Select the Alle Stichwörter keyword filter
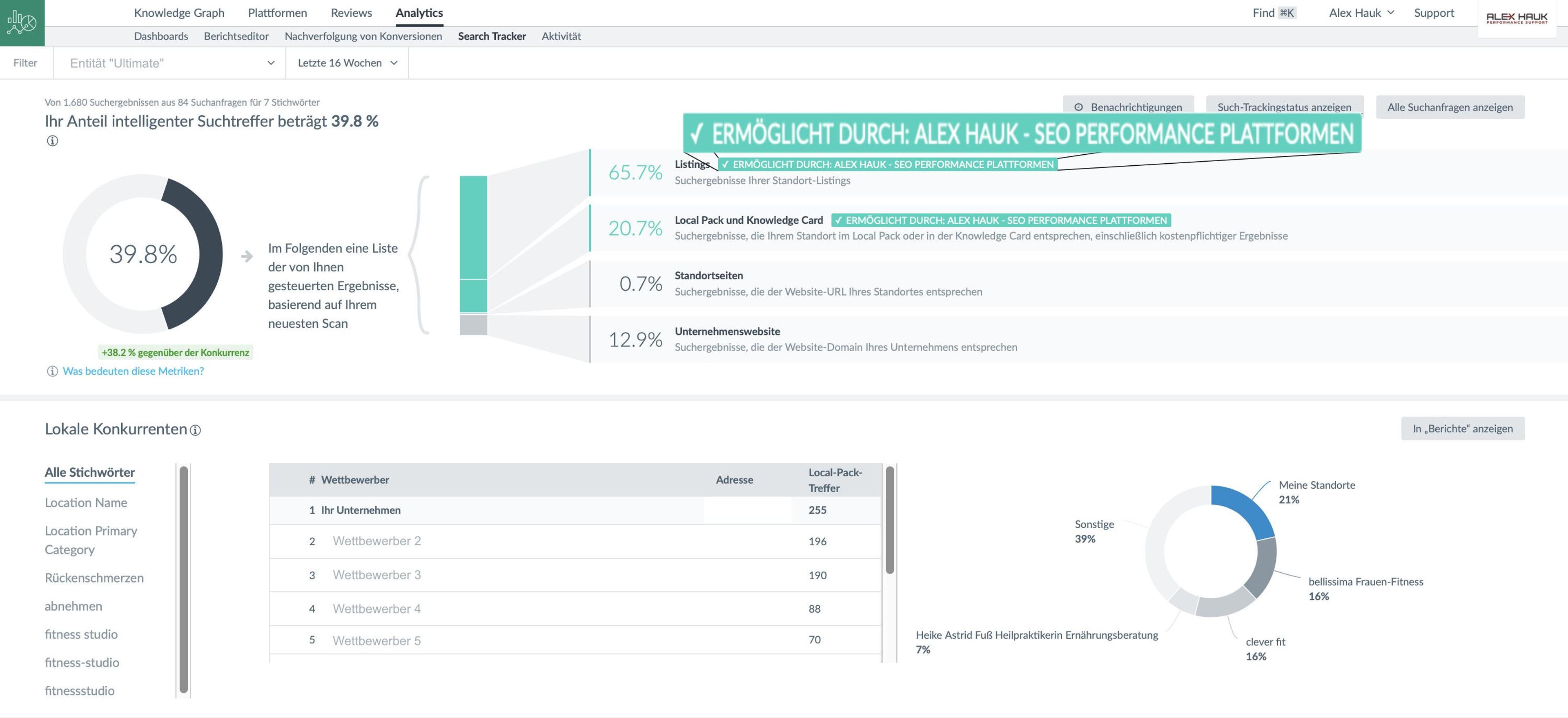Screen dimensions: 1568x718 tap(89, 472)
